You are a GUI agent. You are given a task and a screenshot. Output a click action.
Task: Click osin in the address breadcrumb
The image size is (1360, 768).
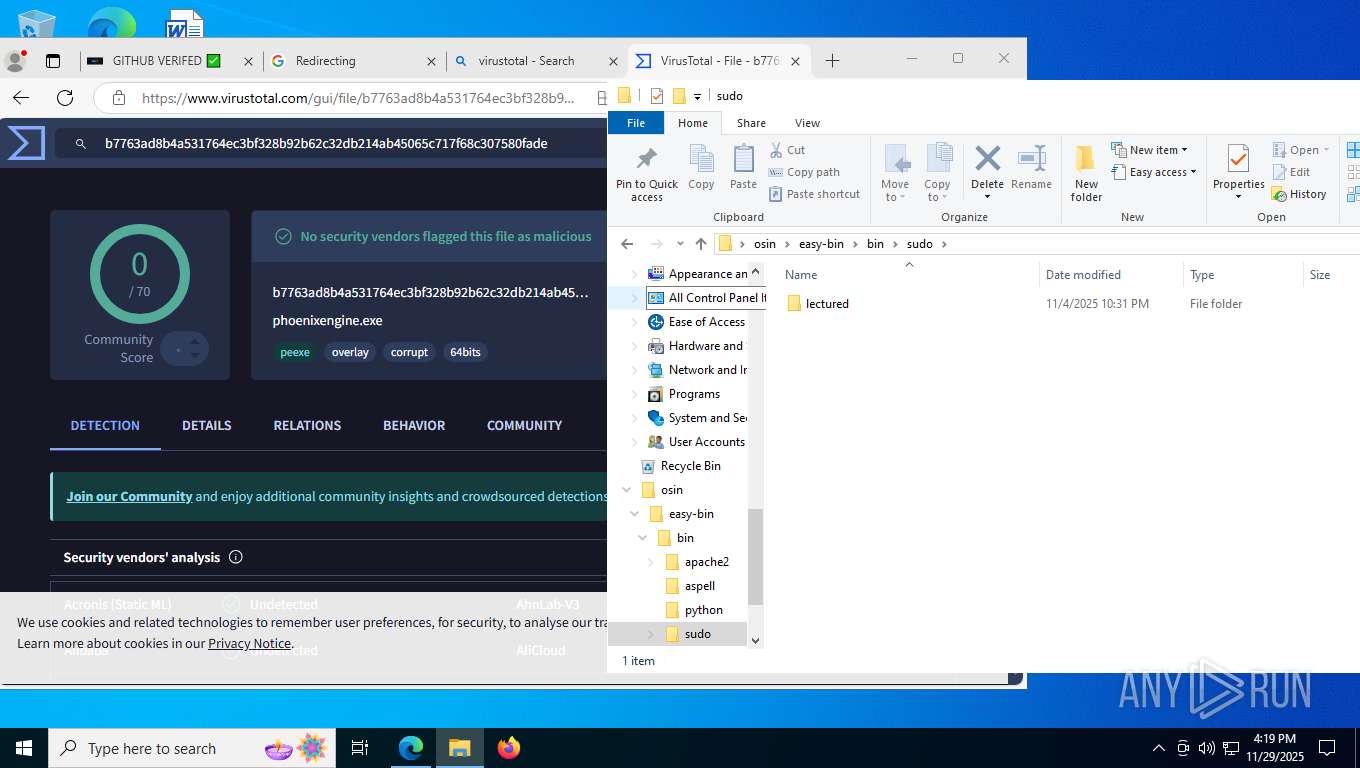(x=764, y=244)
